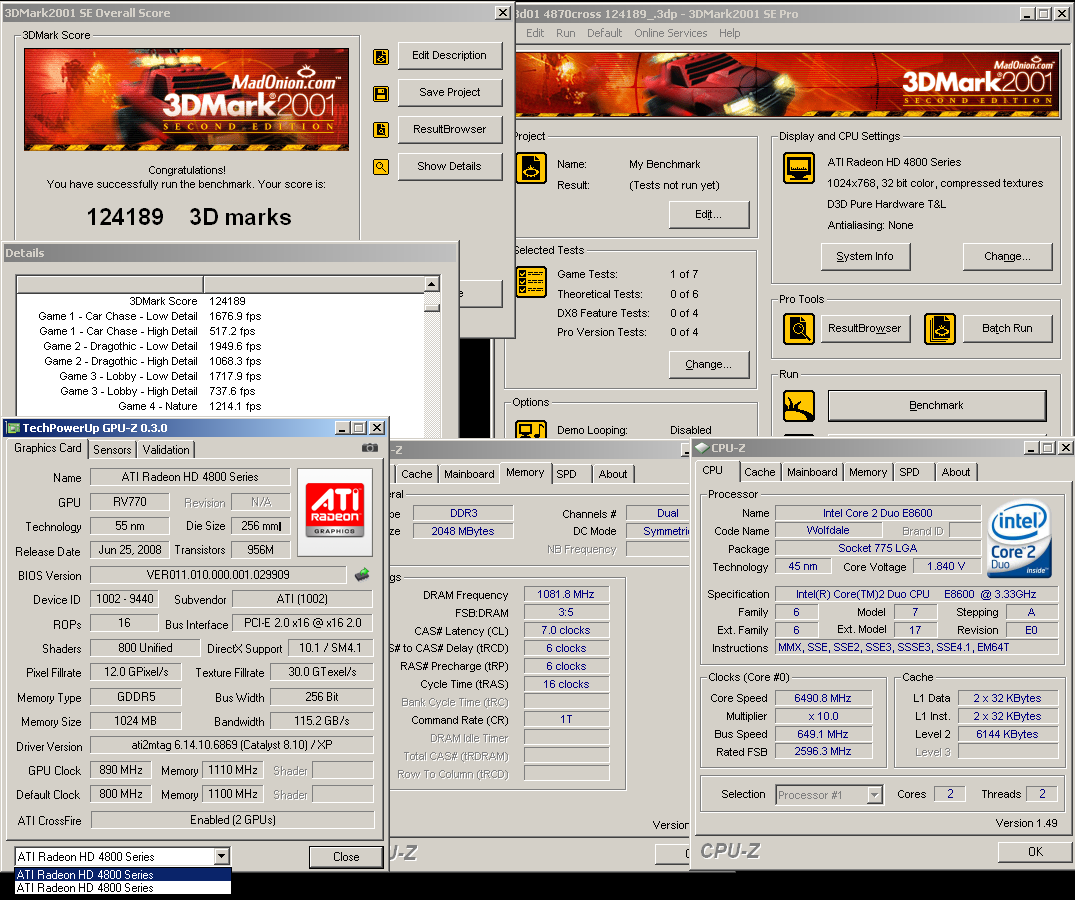
Task: Click the Display and CPU Settings monitor icon
Action: coord(799,168)
